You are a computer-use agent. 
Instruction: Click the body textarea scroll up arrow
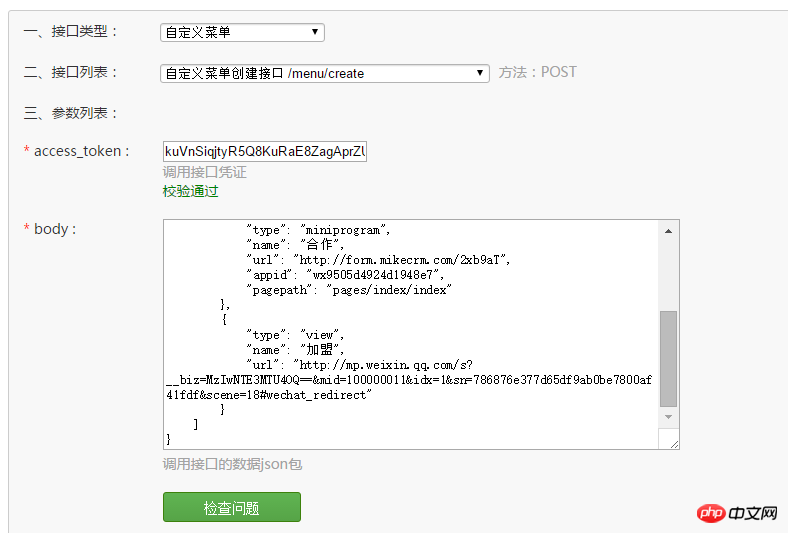point(669,230)
